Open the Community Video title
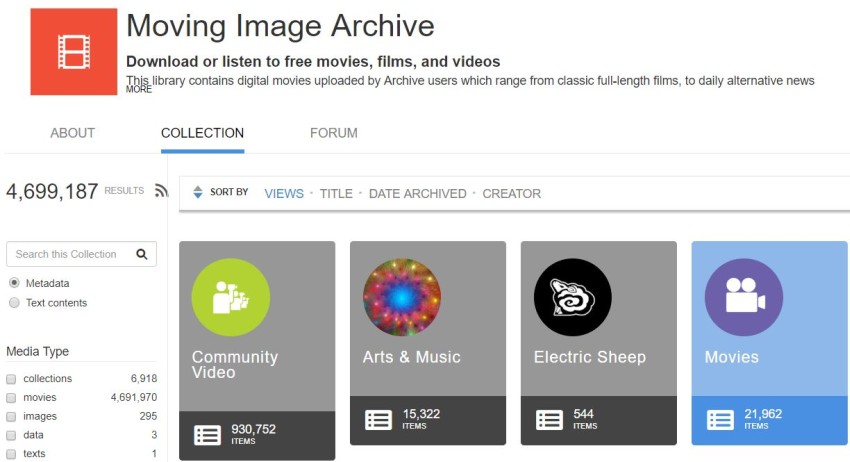Image resolution: width=850 pixels, height=462 pixels. [235, 364]
